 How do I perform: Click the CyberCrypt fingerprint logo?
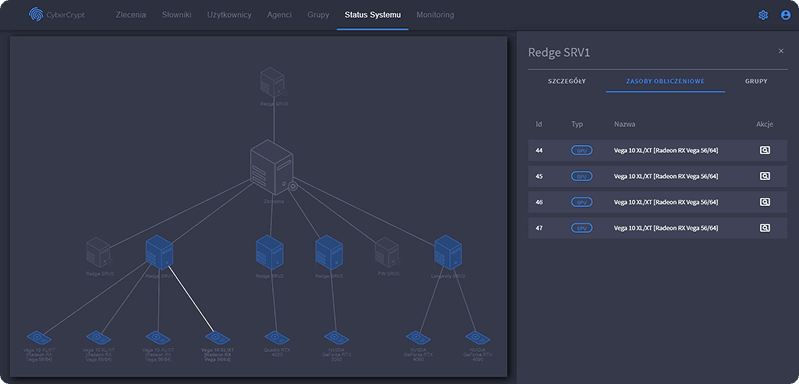[36, 15]
